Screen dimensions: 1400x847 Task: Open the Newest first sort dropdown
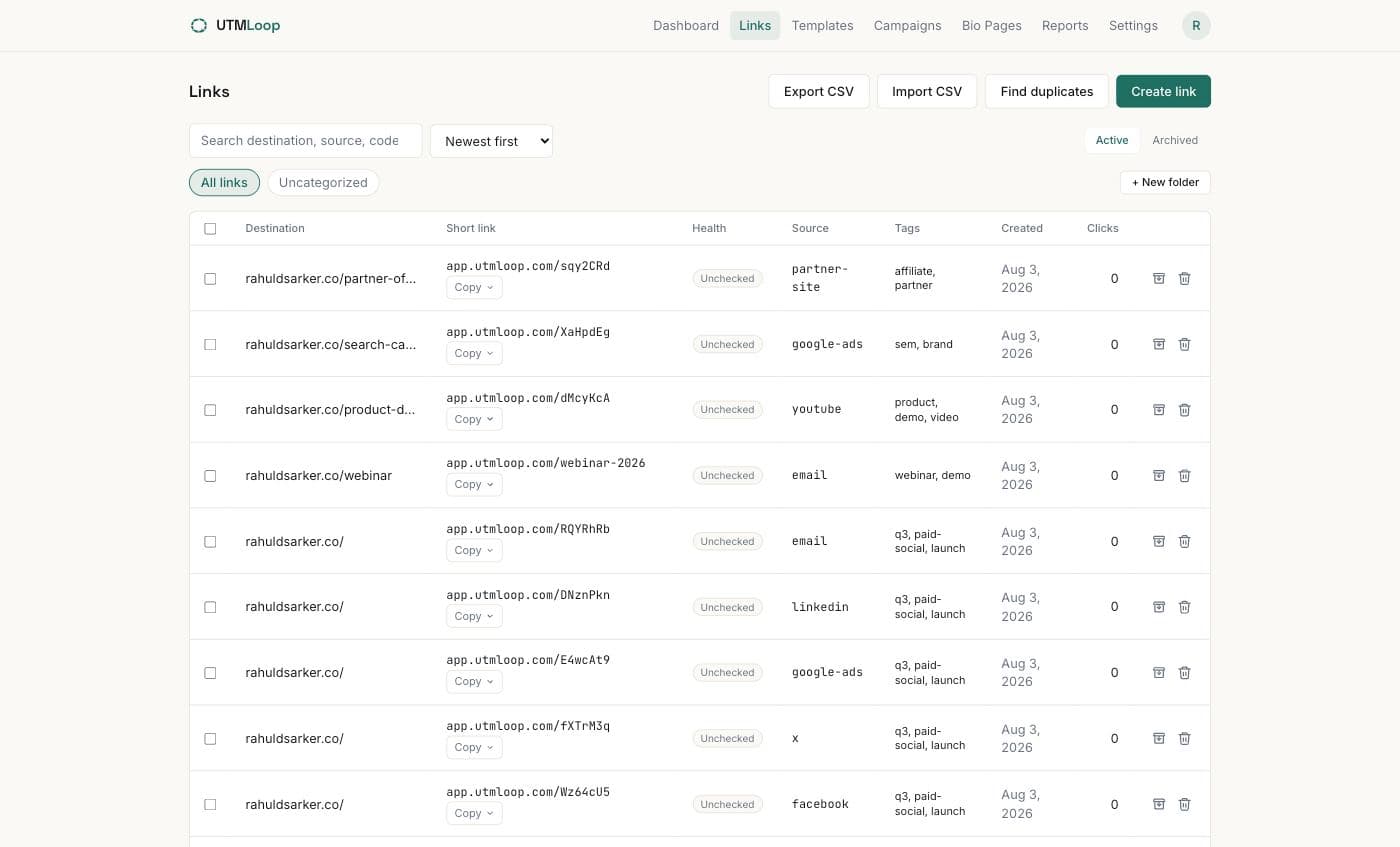click(x=491, y=141)
